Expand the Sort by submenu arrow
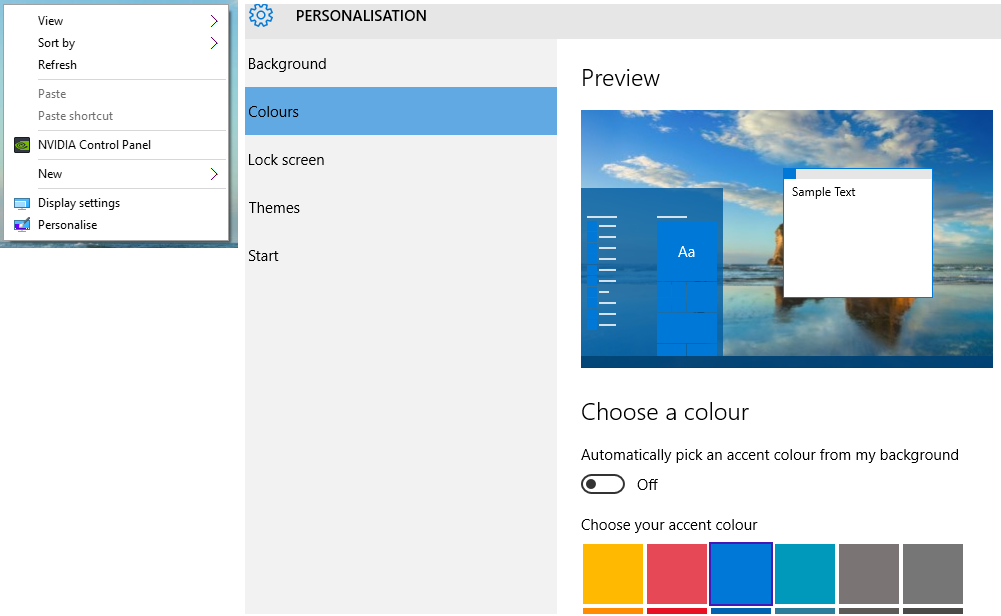 (x=214, y=43)
